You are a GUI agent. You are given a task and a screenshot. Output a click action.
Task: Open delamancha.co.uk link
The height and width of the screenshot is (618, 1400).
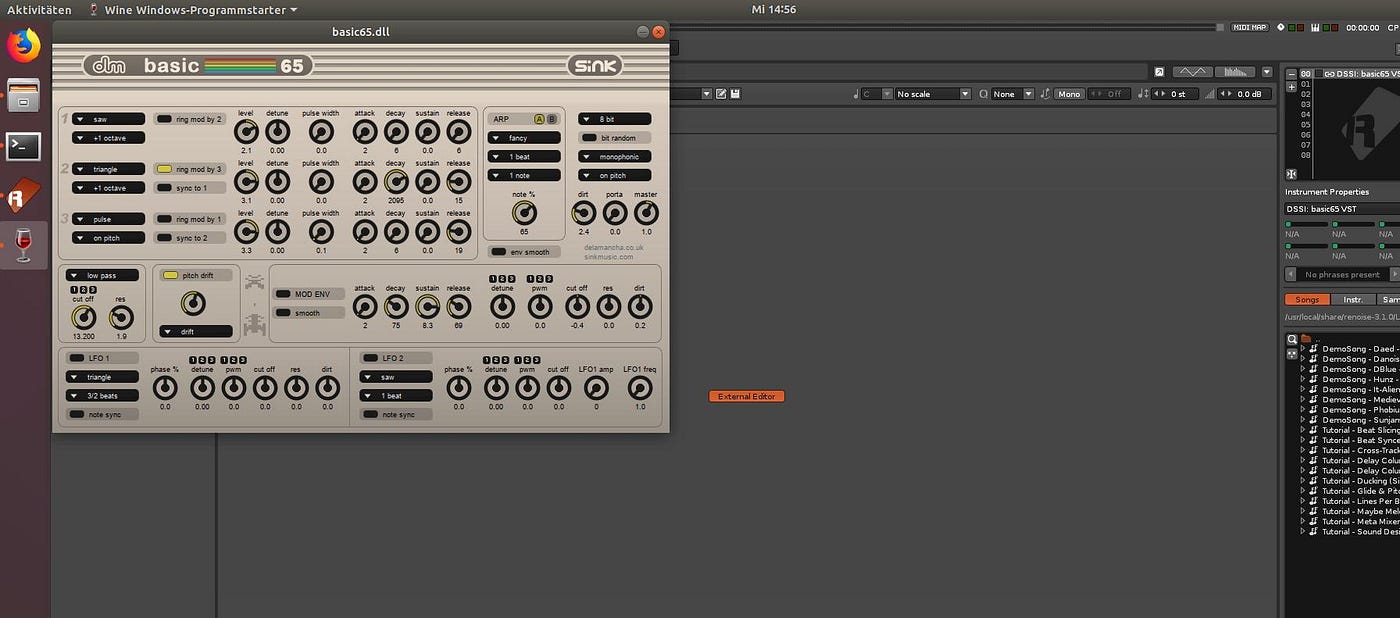614,247
